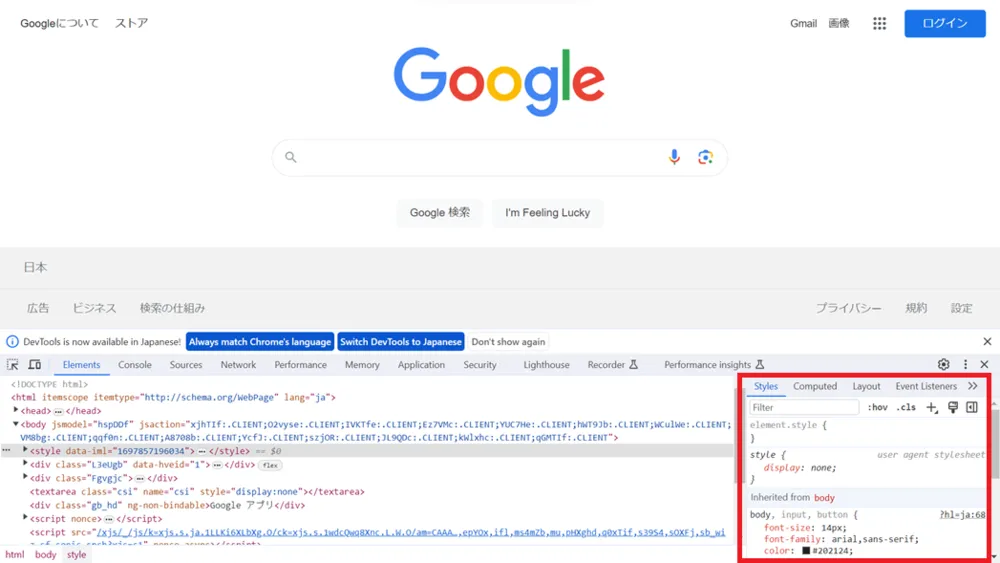Click ellipsis inside the head element
Viewport: 1000px width, 563px height.
(x=58, y=411)
